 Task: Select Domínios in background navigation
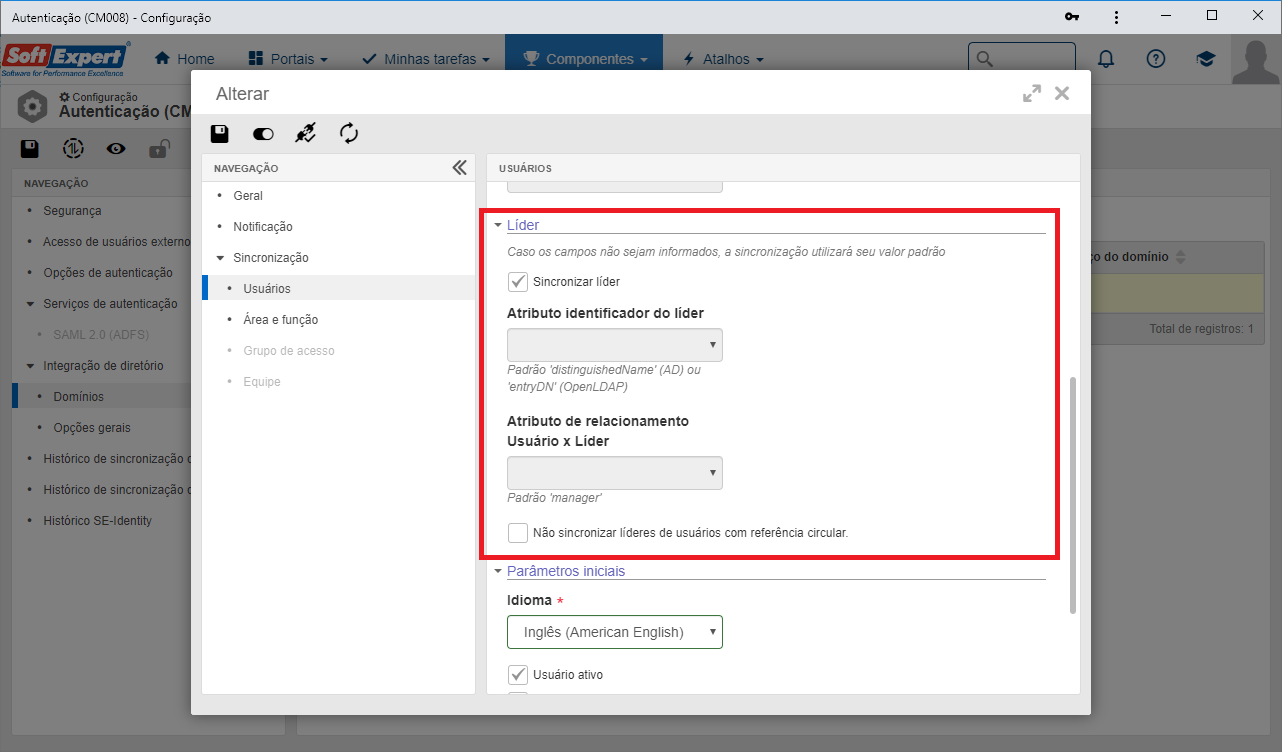click(x=78, y=397)
